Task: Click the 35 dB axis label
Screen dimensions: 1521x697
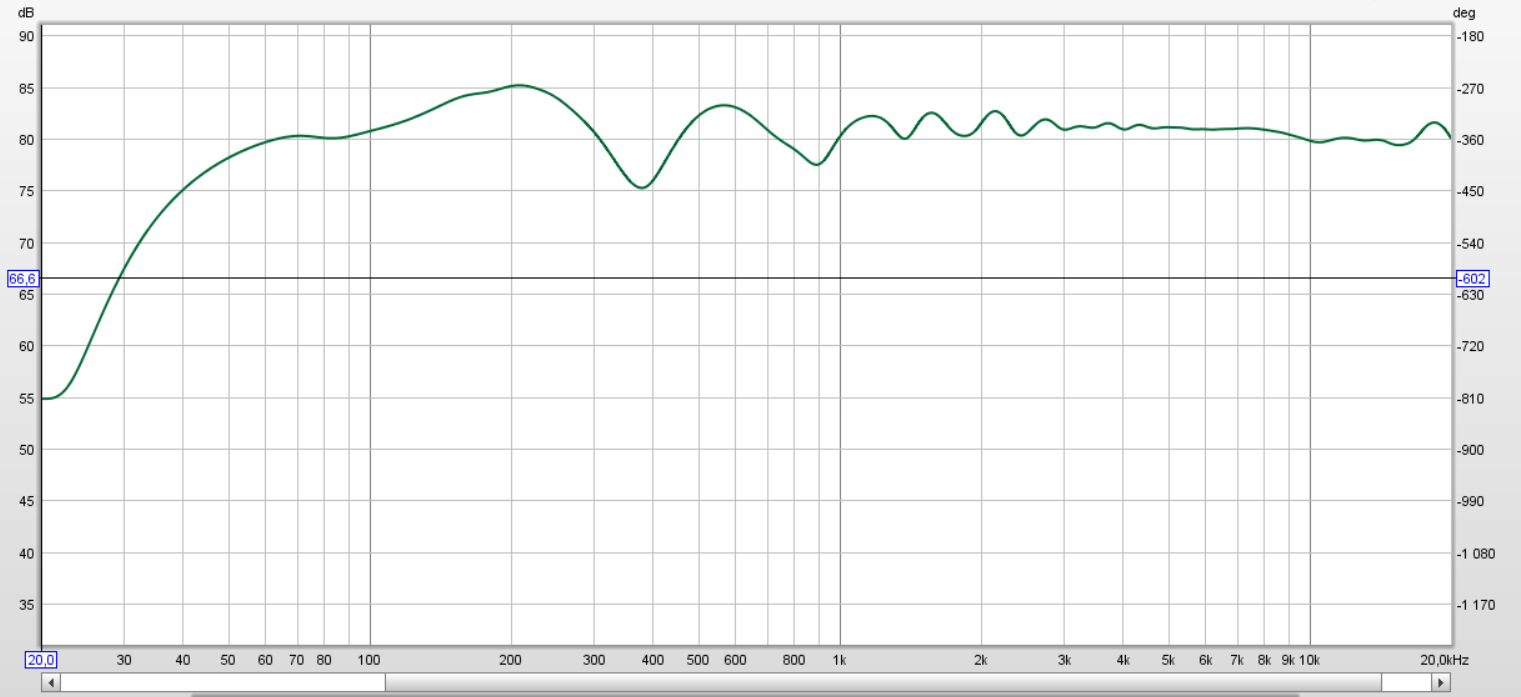Action: click(x=27, y=605)
